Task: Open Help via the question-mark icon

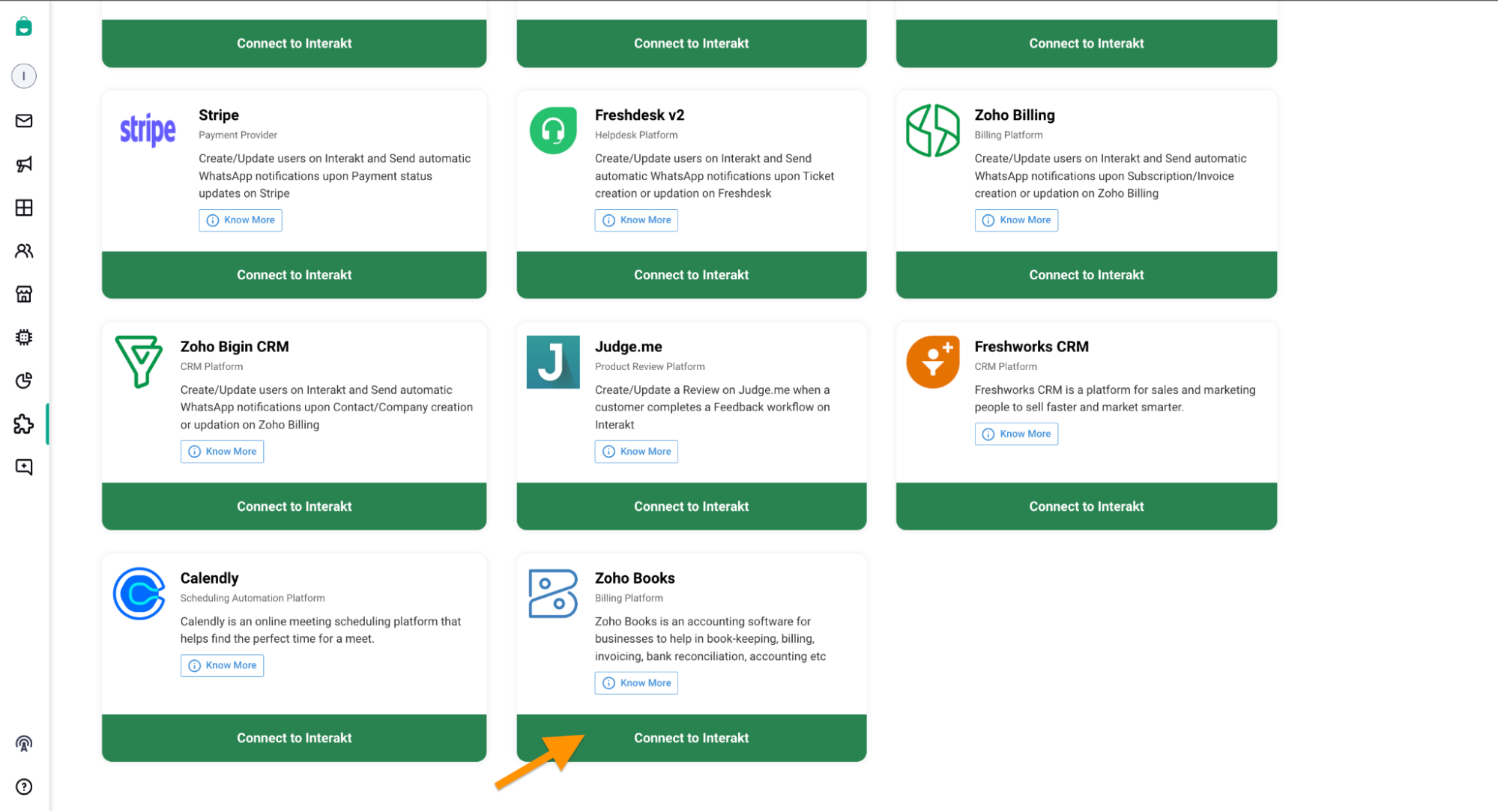Action: point(23,787)
